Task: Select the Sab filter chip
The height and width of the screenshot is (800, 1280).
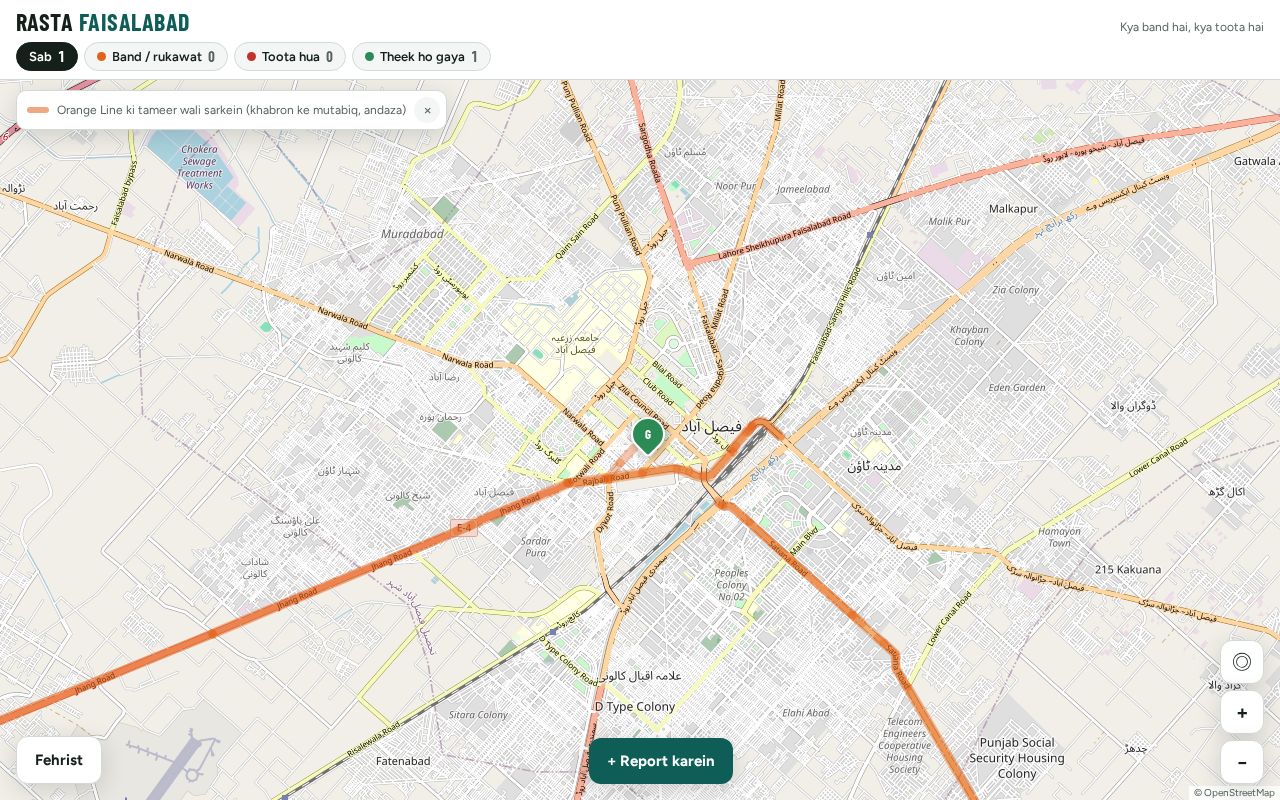Action: [47, 57]
